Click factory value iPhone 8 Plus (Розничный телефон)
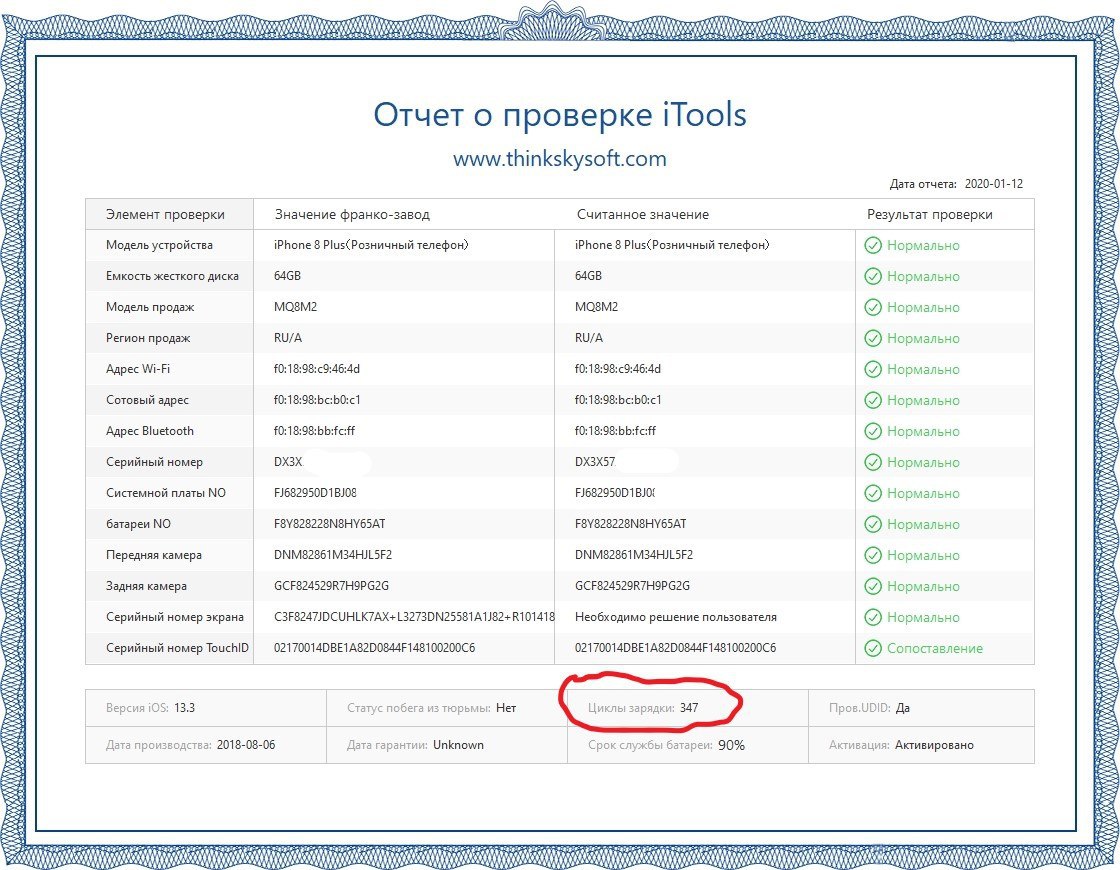The height and width of the screenshot is (870, 1120). tap(371, 245)
